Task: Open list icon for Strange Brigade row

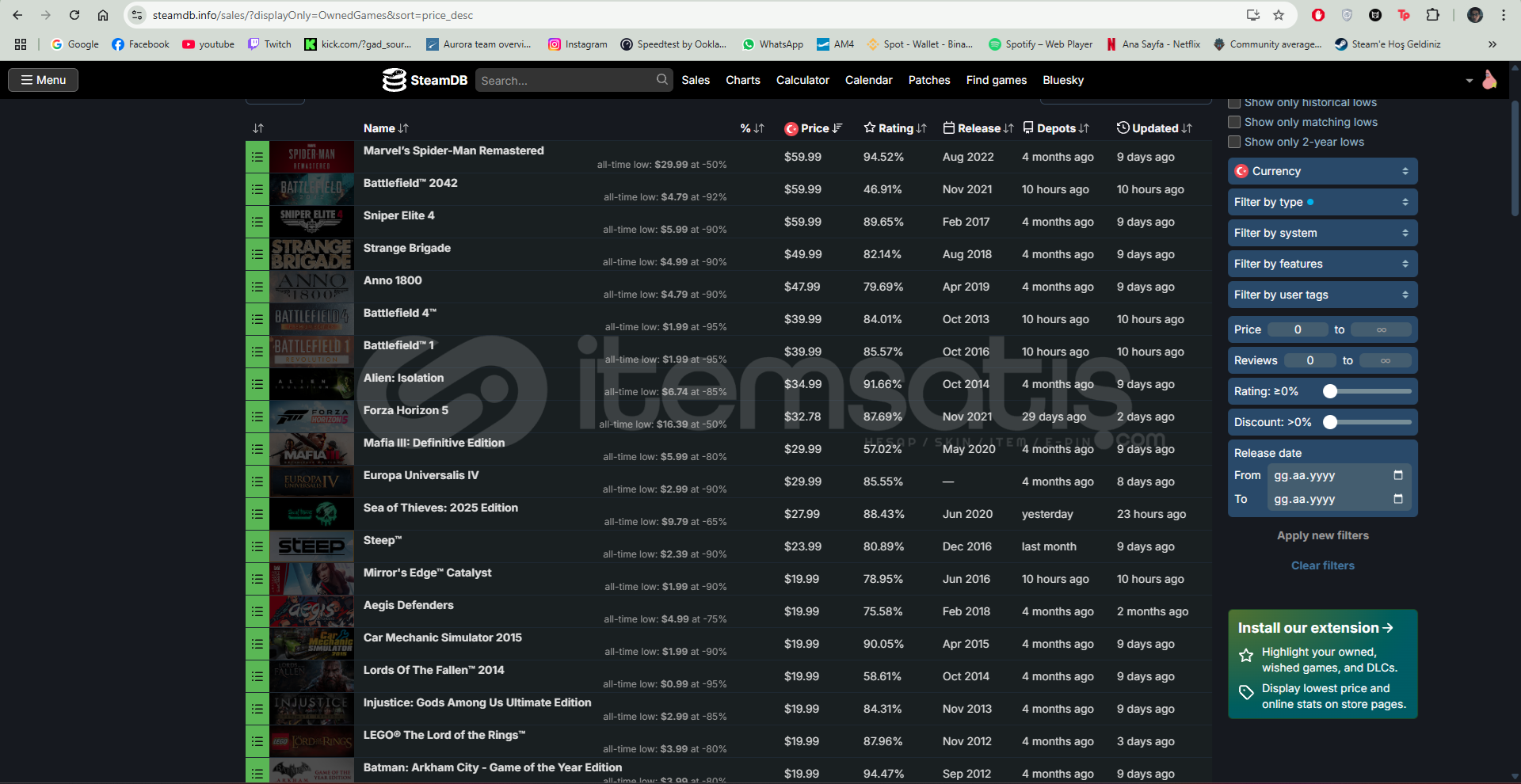Action: (257, 254)
